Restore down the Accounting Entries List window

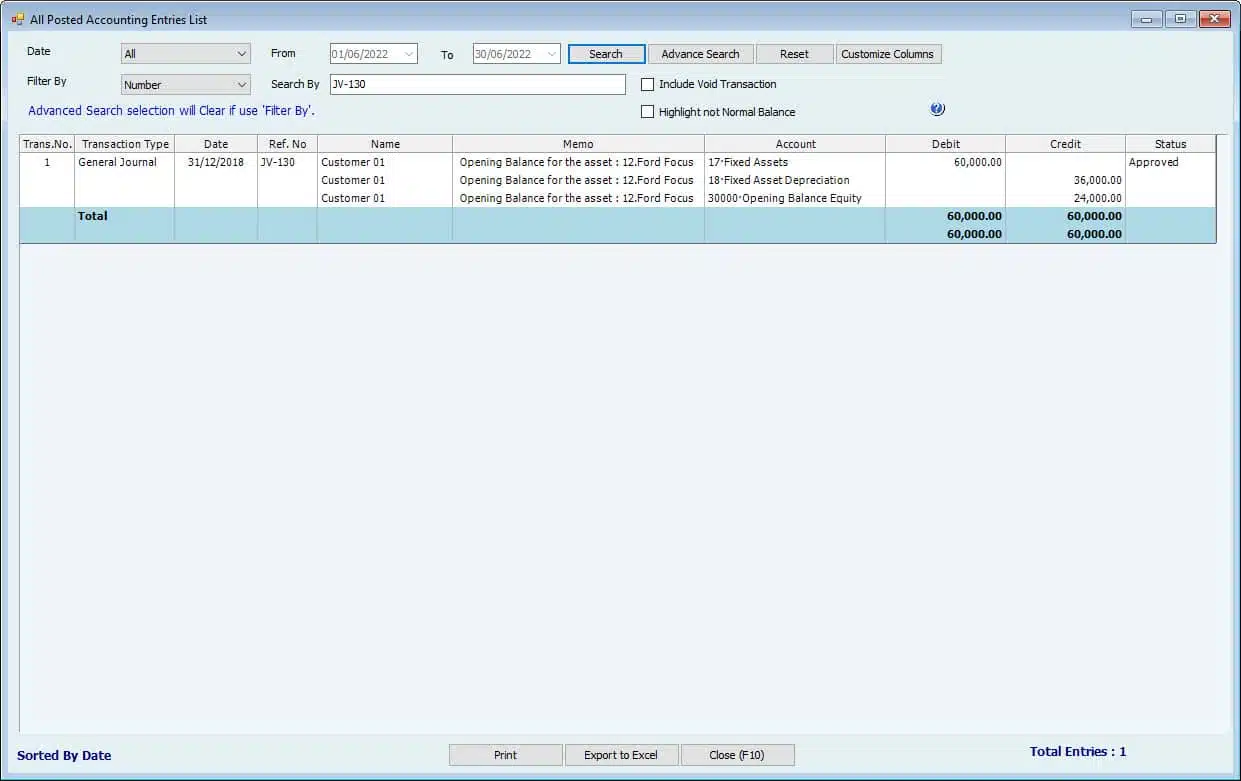click(1181, 19)
